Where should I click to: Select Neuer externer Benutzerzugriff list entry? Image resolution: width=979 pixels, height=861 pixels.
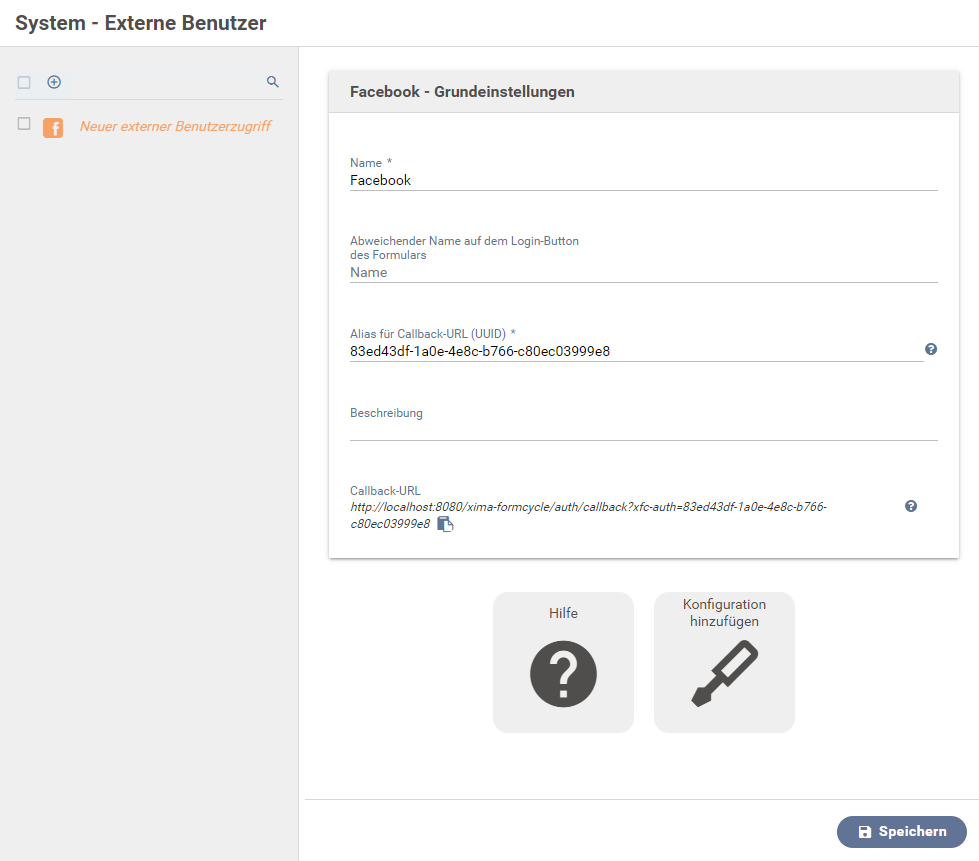coord(175,126)
